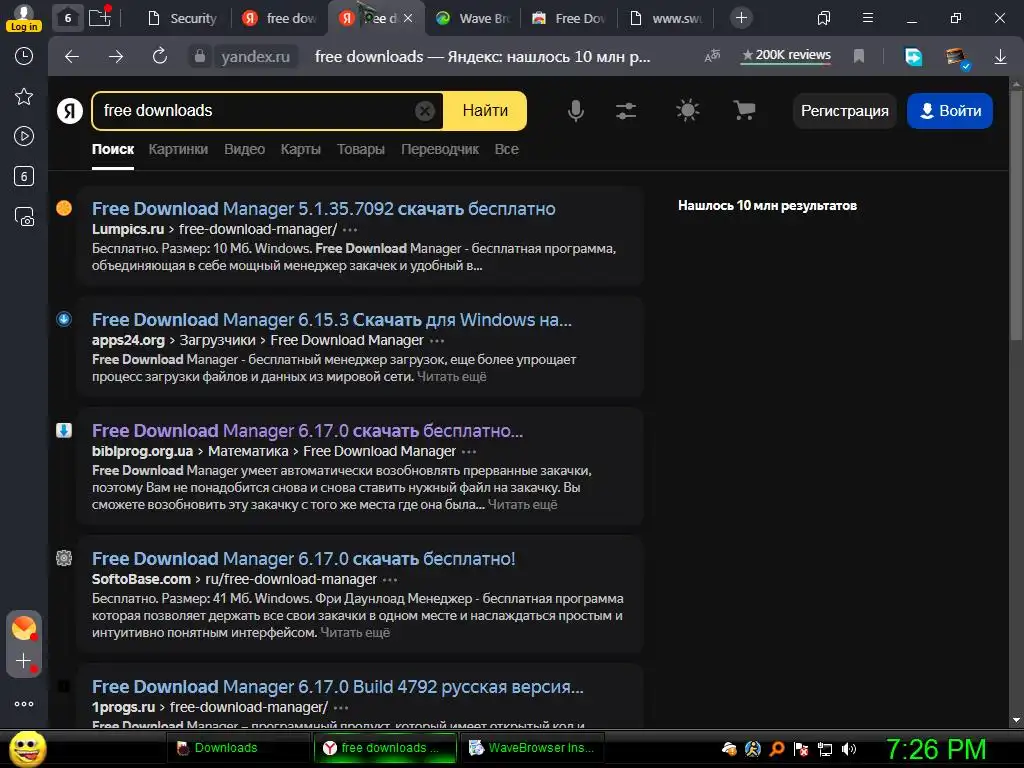
Task: Open more options for Lumpics.ru result
Action: click(350, 230)
